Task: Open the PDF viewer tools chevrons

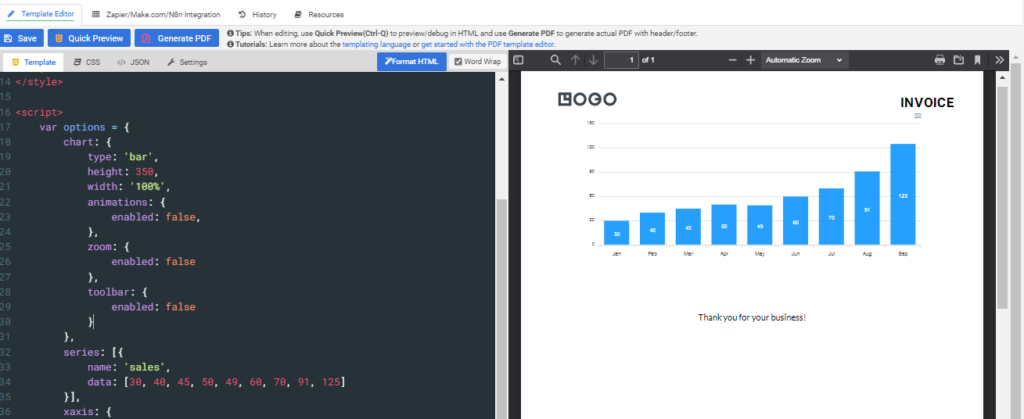Action: click(x=999, y=60)
